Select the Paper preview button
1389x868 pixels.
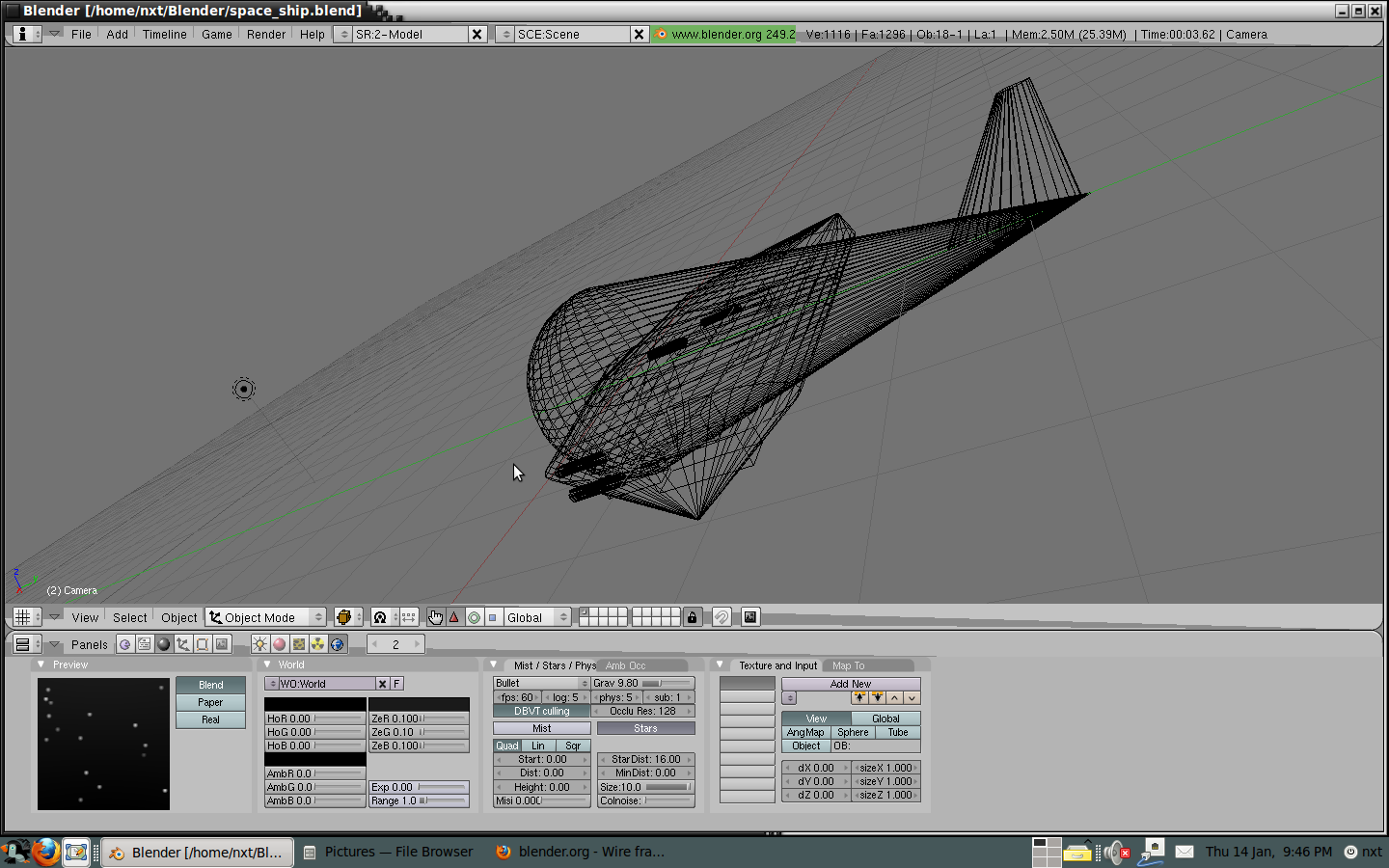click(x=210, y=702)
